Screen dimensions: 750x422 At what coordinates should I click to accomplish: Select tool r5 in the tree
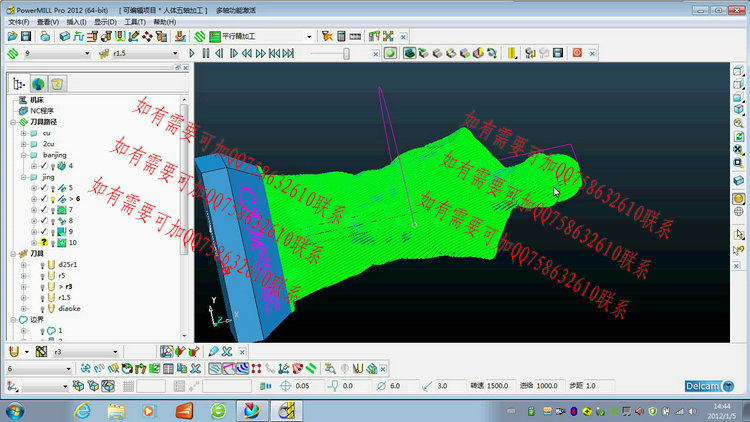coord(62,276)
